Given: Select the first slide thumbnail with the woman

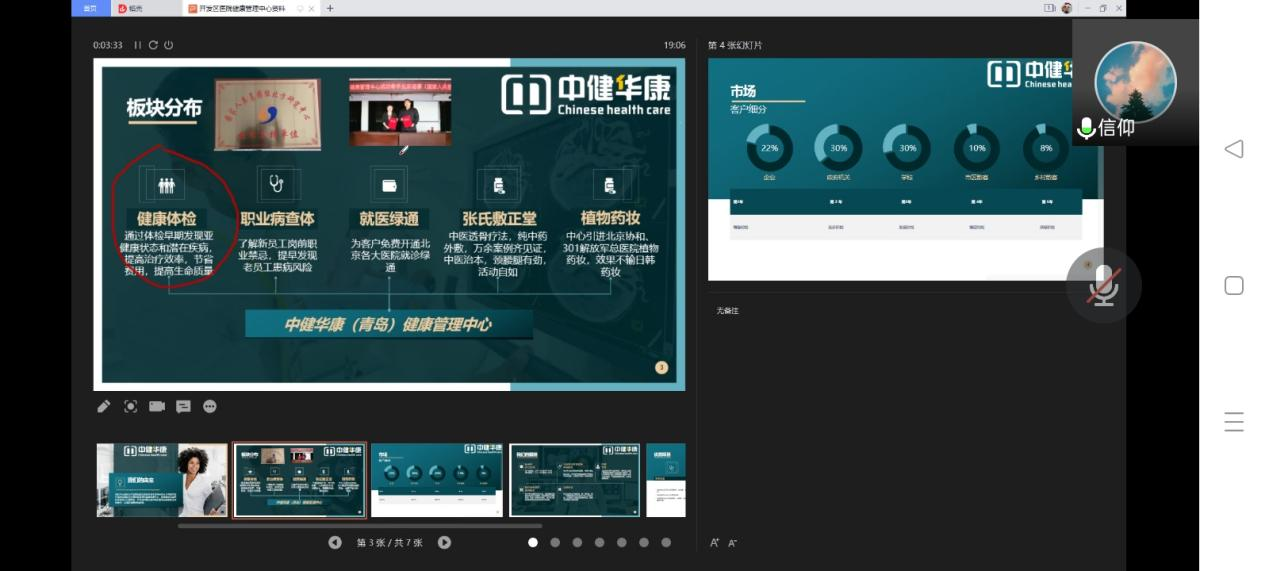Looking at the screenshot, I should coord(162,480).
